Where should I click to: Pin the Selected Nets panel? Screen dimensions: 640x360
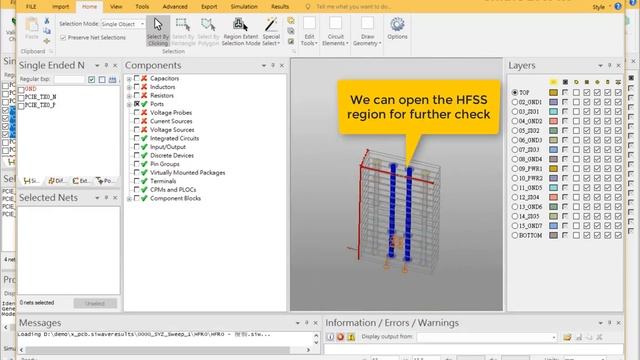tap(106, 198)
